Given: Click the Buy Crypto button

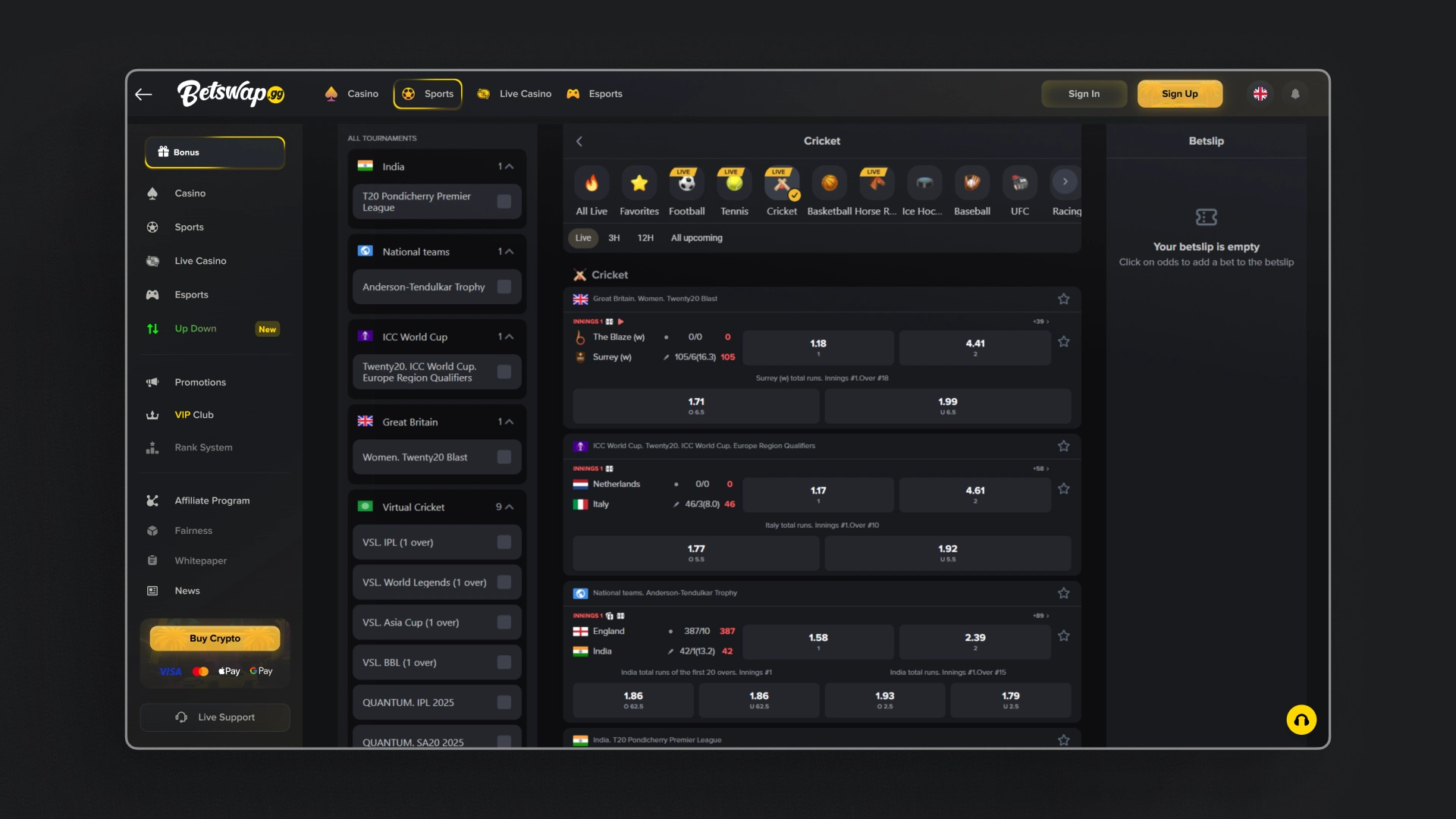Looking at the screenshot, I should coord(215,639).
